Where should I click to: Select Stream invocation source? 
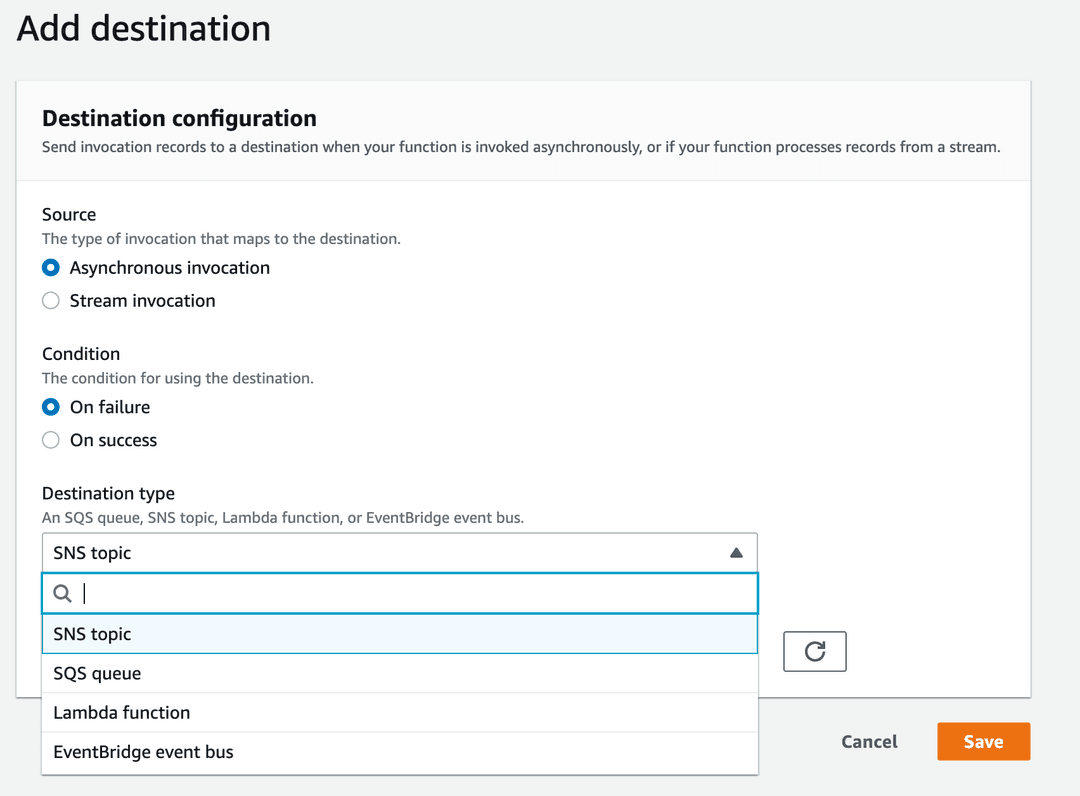click(x=50, y=301)
